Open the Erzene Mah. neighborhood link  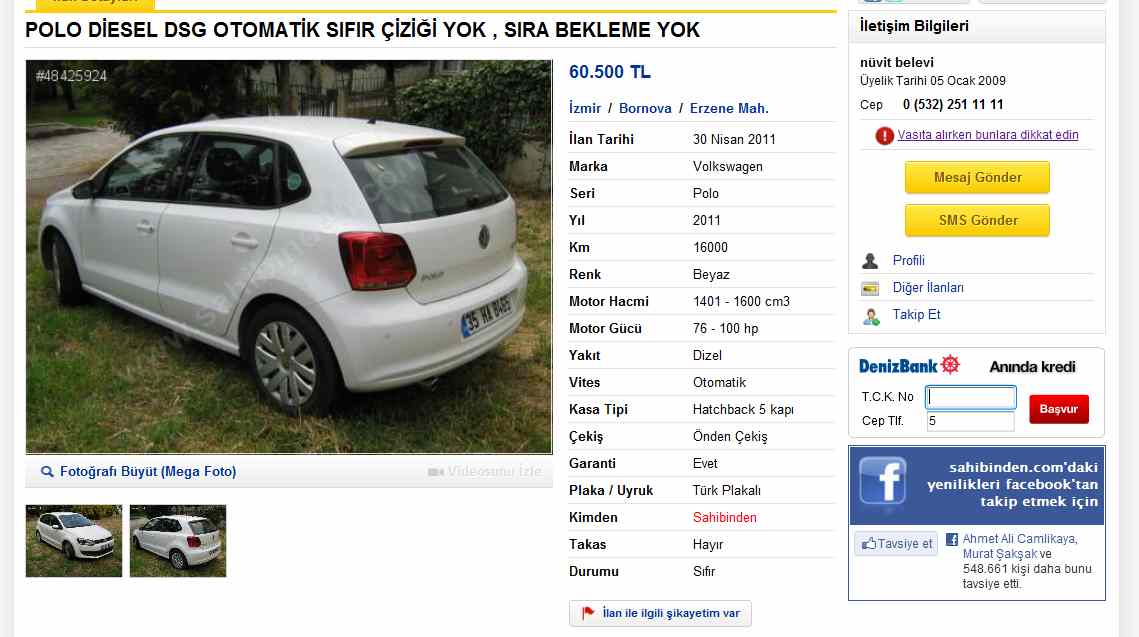[729, 108]
